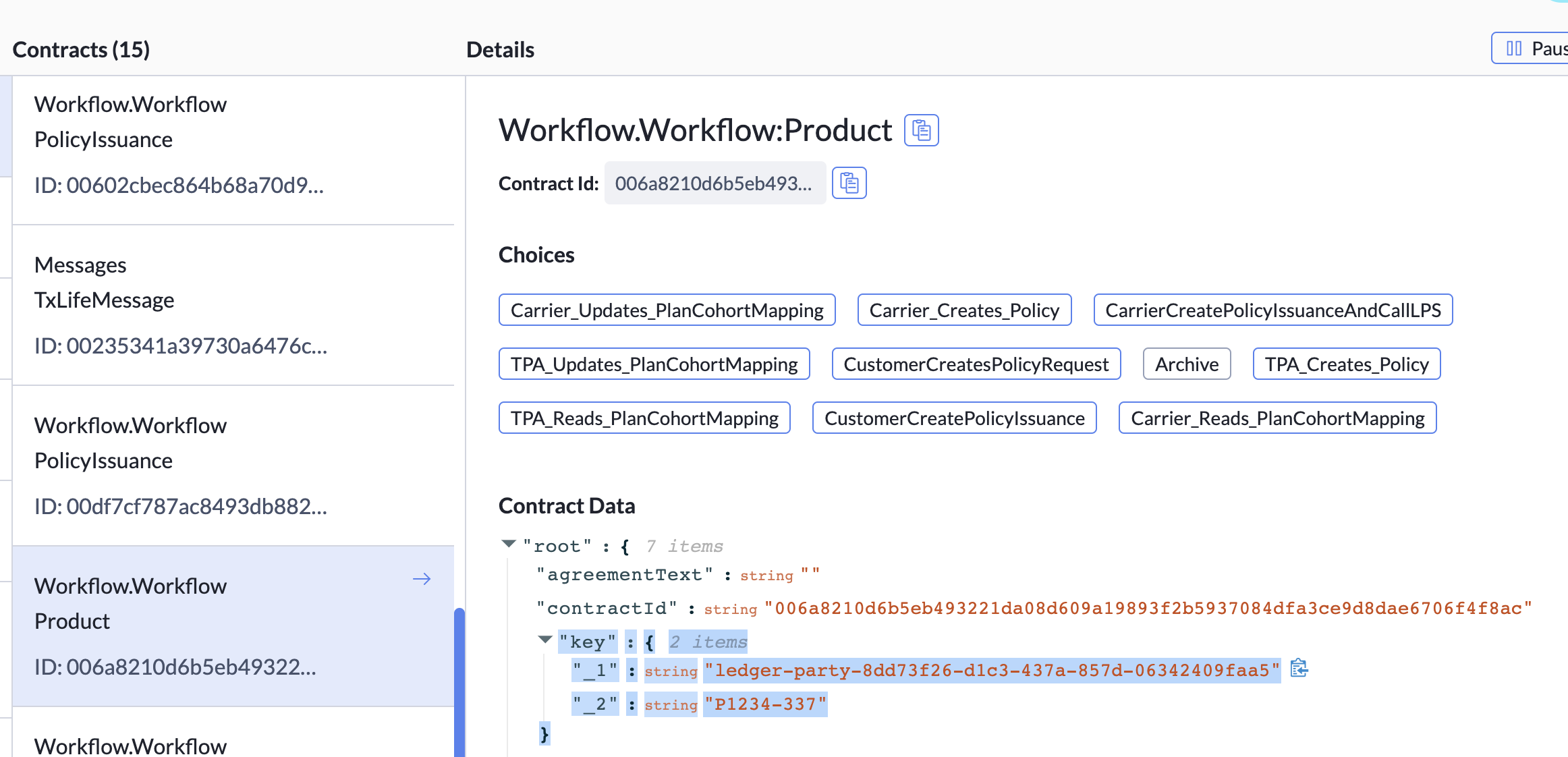Click arrow icon on selected Product contract
The image size is (1568, 757).
422,579
